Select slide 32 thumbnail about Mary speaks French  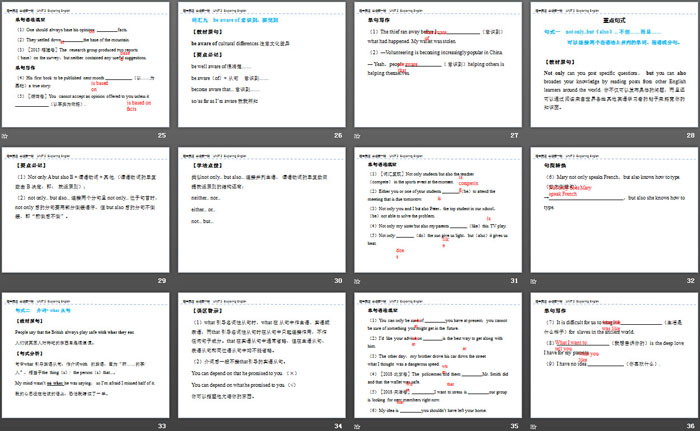click(614, 210)
